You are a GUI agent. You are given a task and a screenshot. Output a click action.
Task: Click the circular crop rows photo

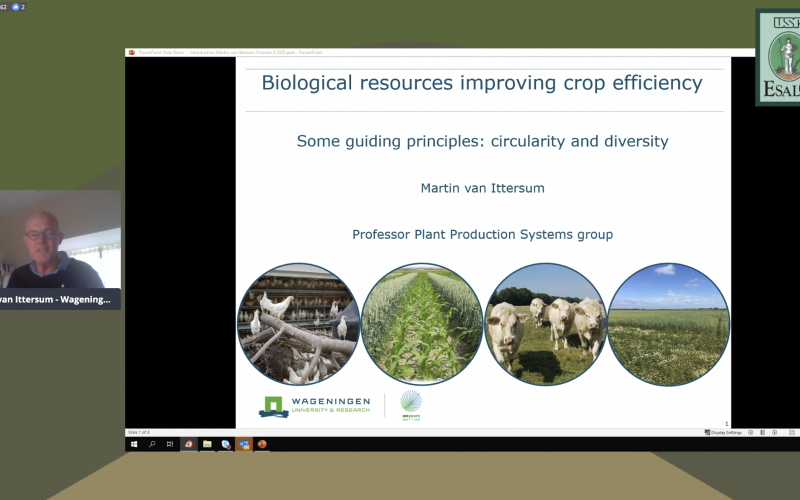(x=422, y=324)
